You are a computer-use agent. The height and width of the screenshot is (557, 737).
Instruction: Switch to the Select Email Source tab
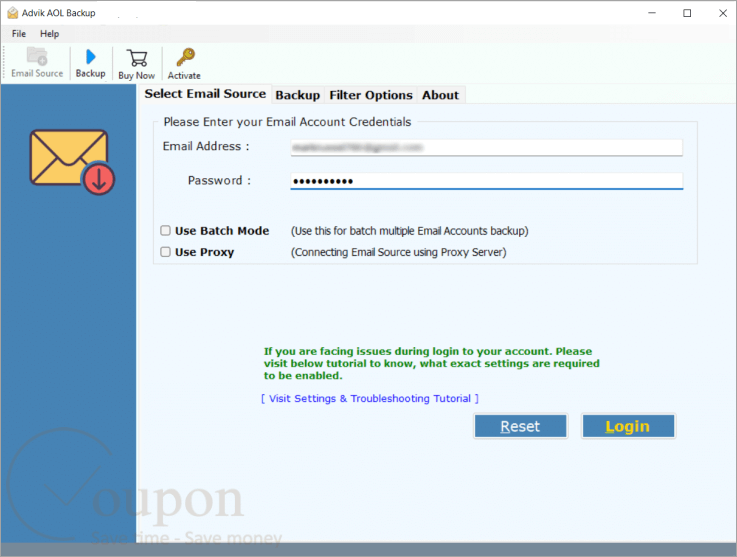click(x=205, y=94)
